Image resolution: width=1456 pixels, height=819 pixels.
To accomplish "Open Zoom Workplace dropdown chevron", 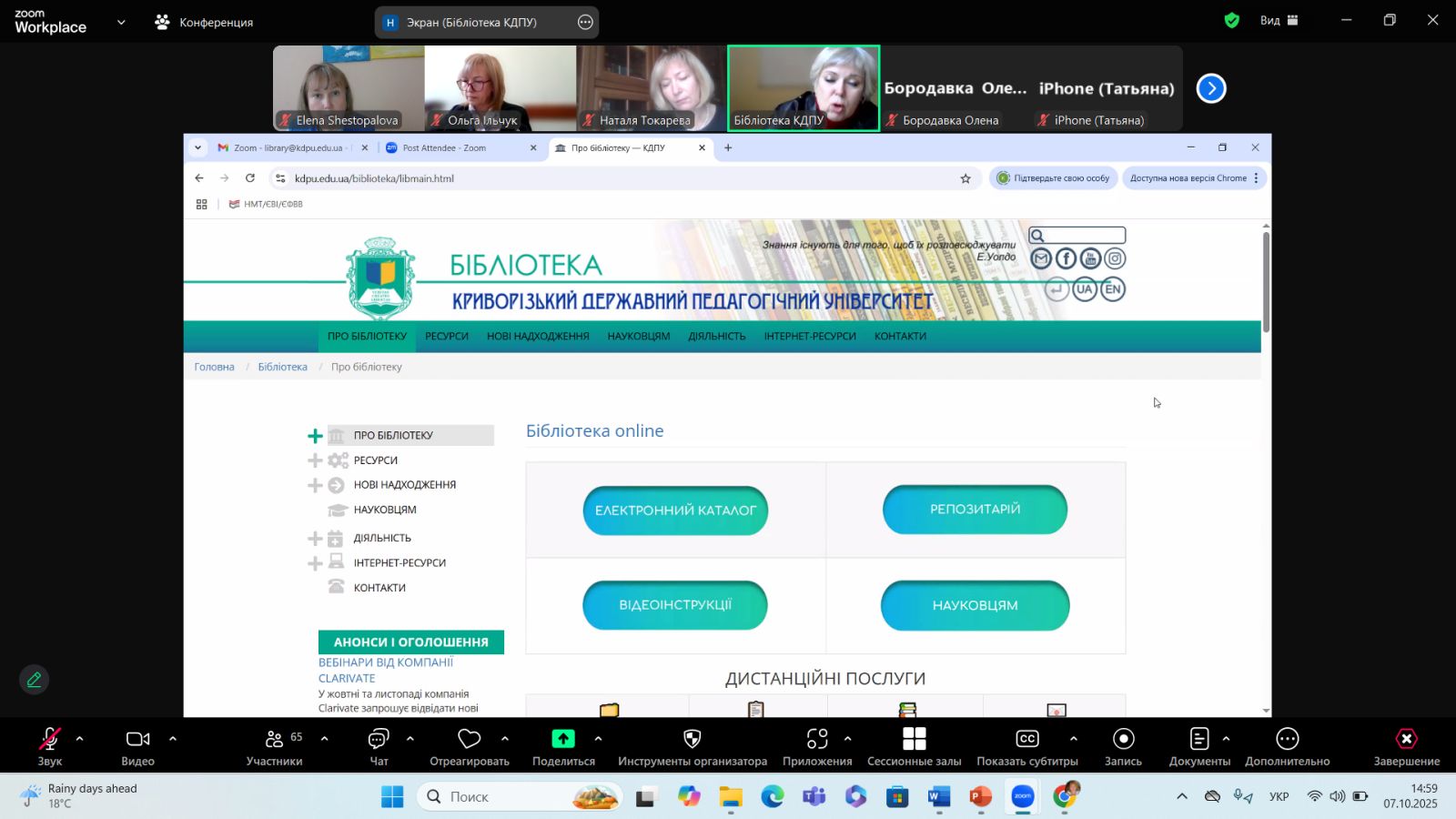I will (x=121, y=22).
